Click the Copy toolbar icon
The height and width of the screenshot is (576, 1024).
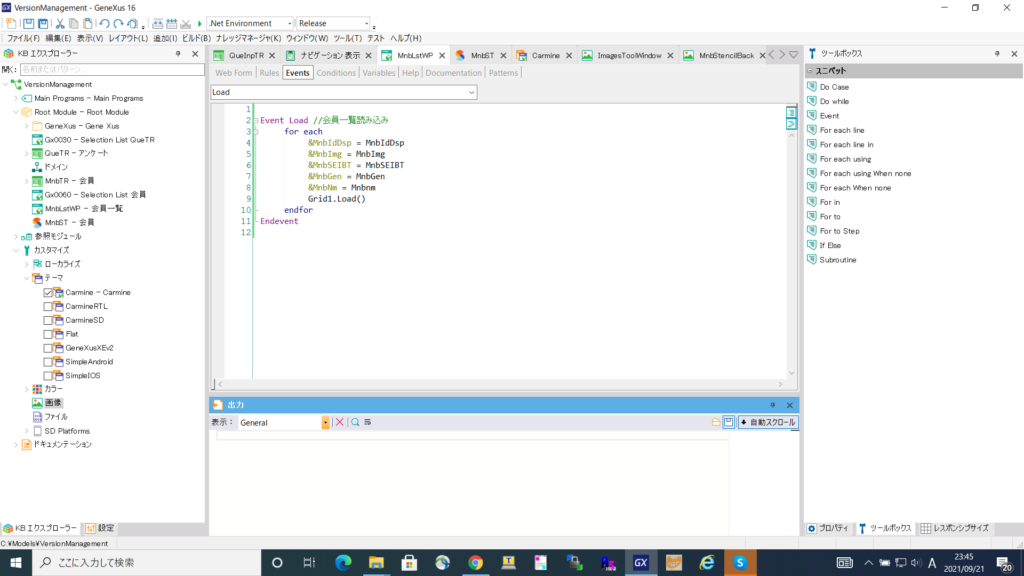pyautogui.click(x=74, y=24)
